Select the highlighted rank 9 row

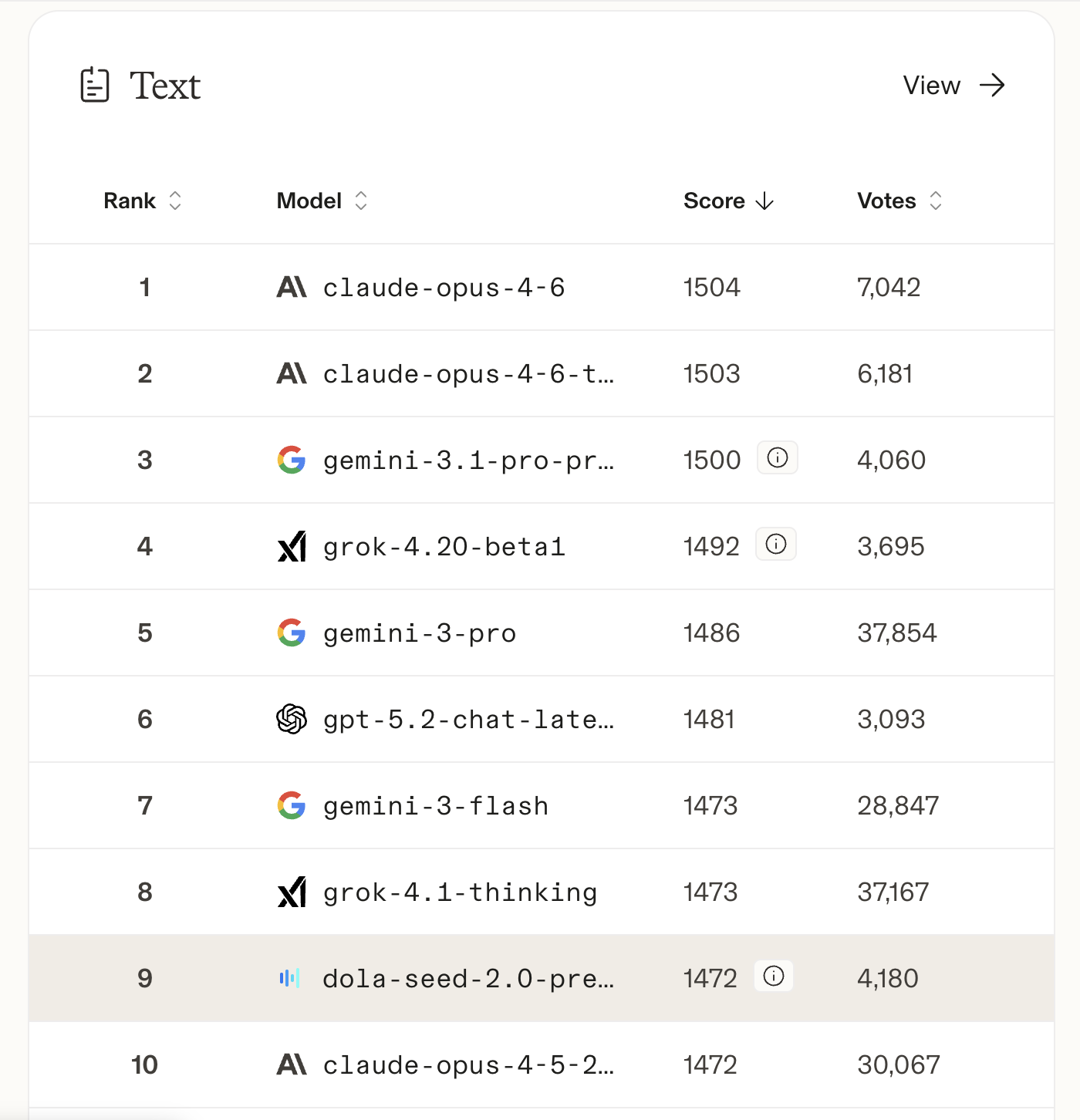[540, 978]
